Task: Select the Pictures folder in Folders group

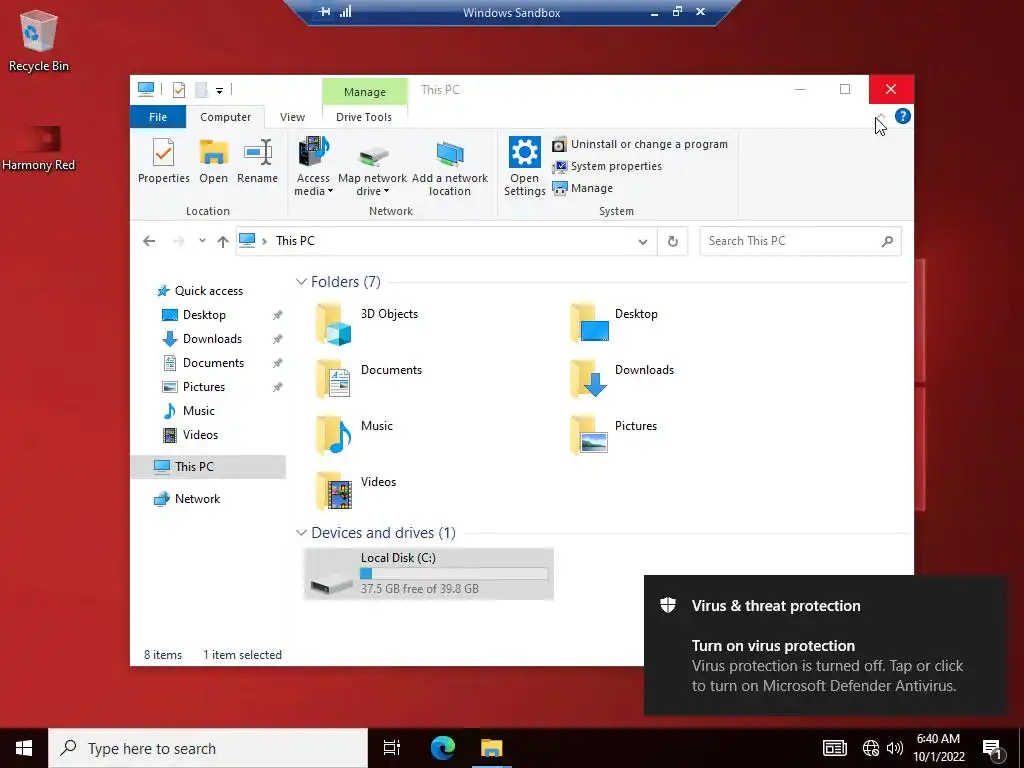Action: [x=613, y=435]
